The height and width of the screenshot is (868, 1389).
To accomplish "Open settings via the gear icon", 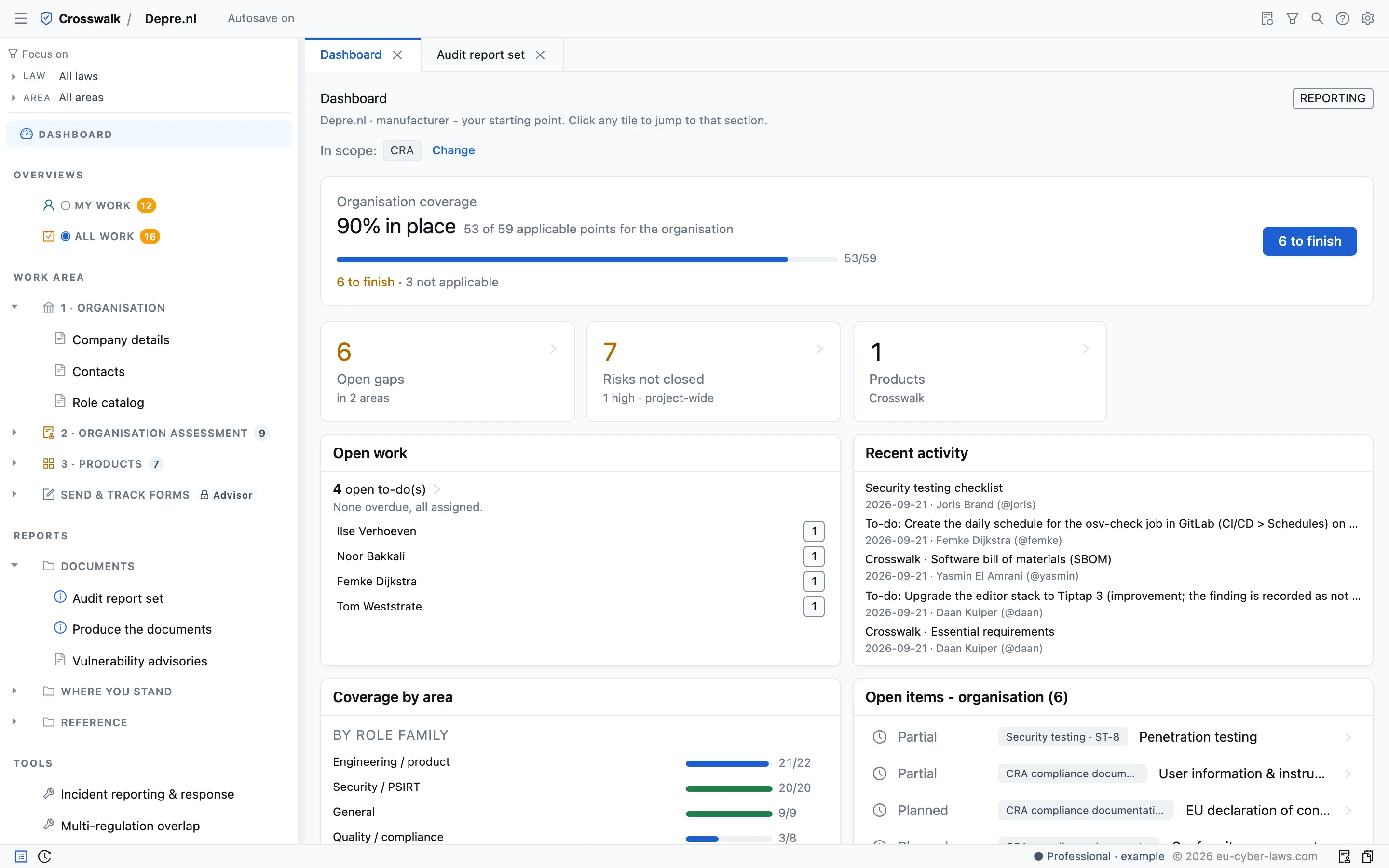I will click(x=1368, y=18).
